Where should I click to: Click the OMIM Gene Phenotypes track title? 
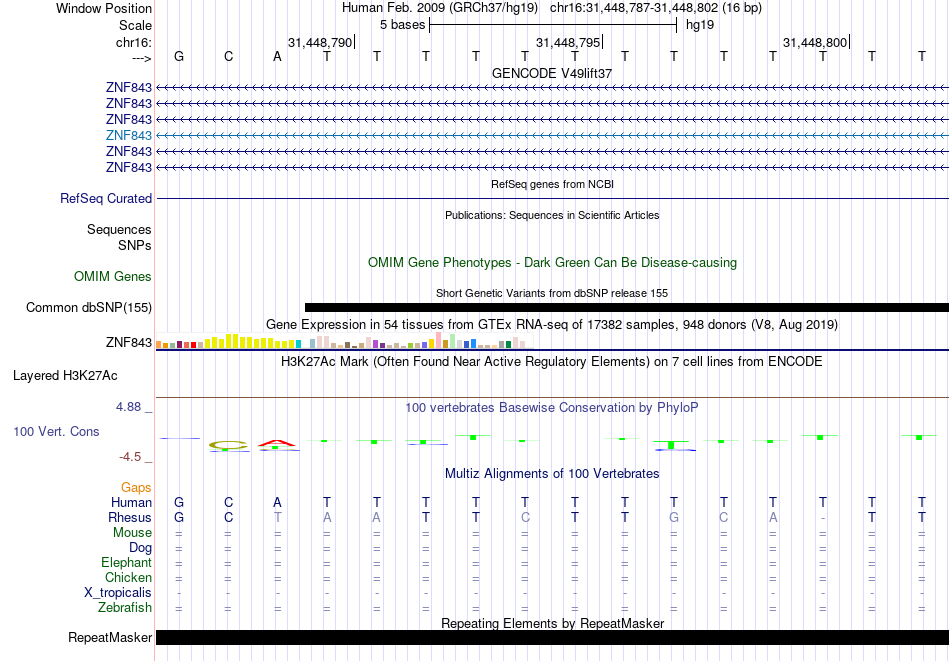point(552,262)
